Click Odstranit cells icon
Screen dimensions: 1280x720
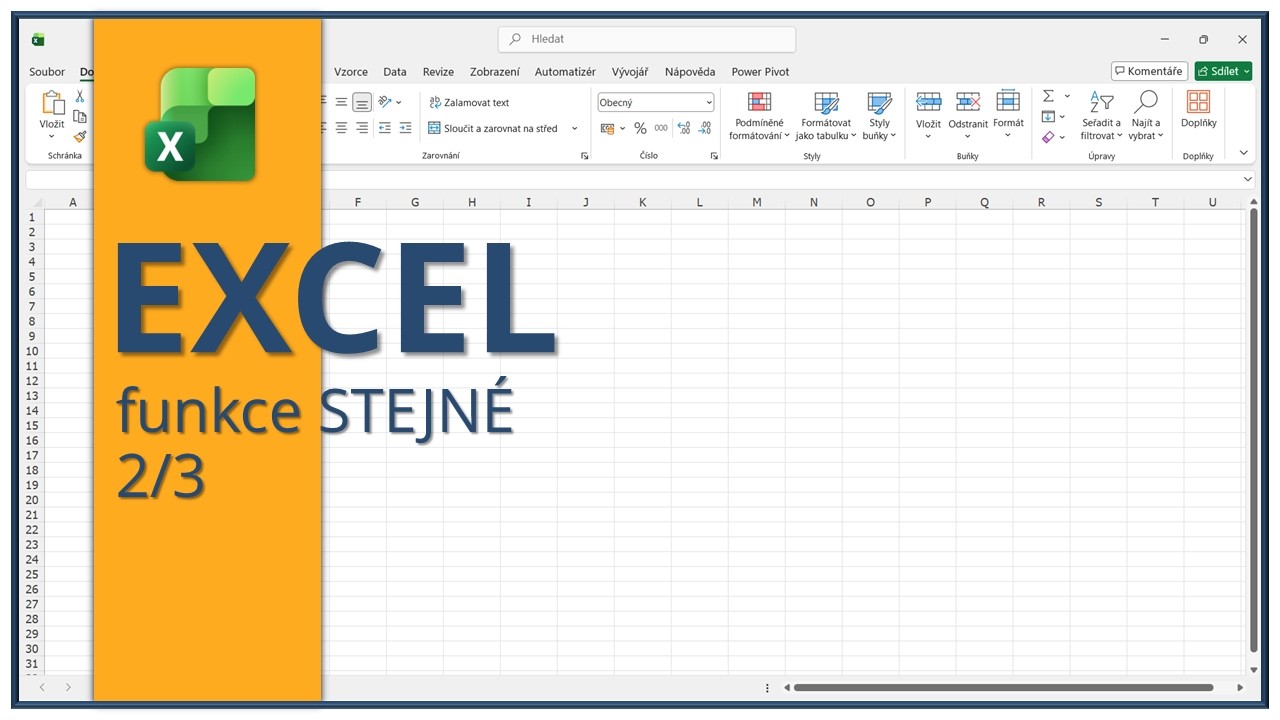coord(968,102)
